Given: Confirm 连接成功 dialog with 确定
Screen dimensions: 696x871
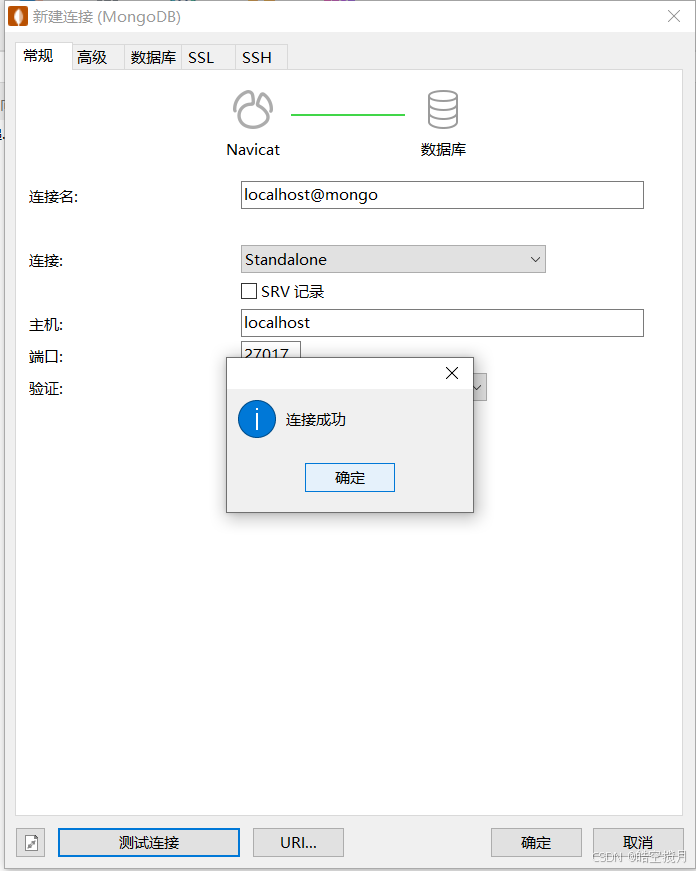Looking at the screenshot, I should [x=350, y=478].
